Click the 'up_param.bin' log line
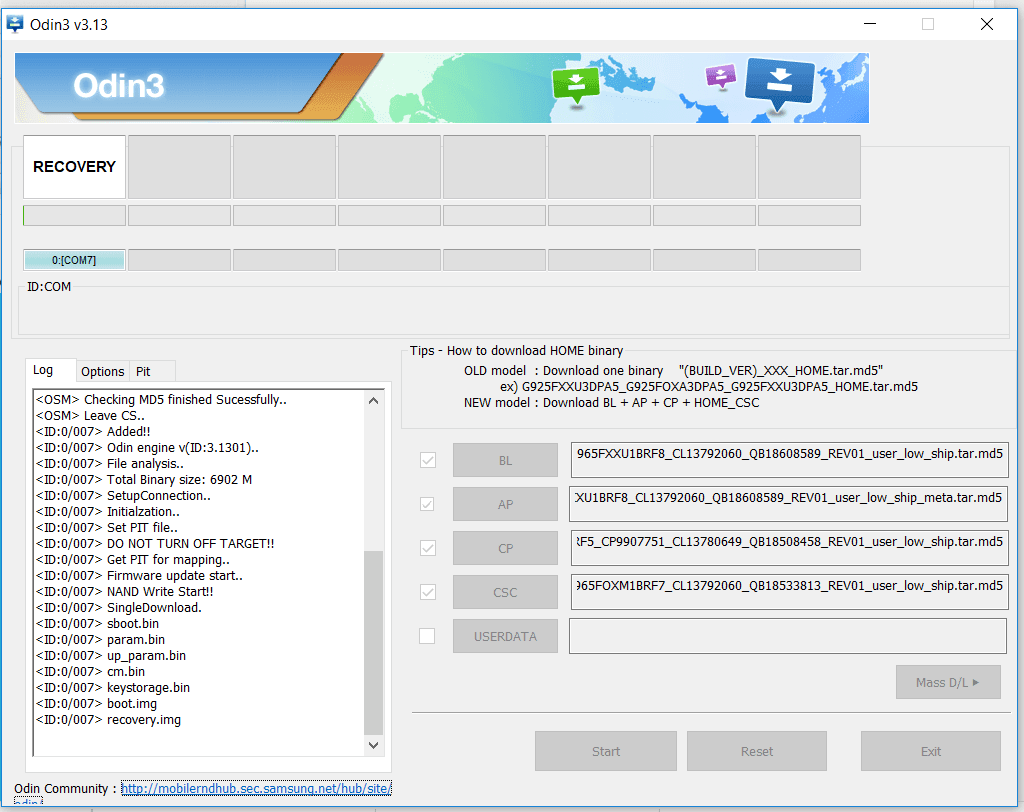This screenshot has height=812, width=1024. [111, 656]
